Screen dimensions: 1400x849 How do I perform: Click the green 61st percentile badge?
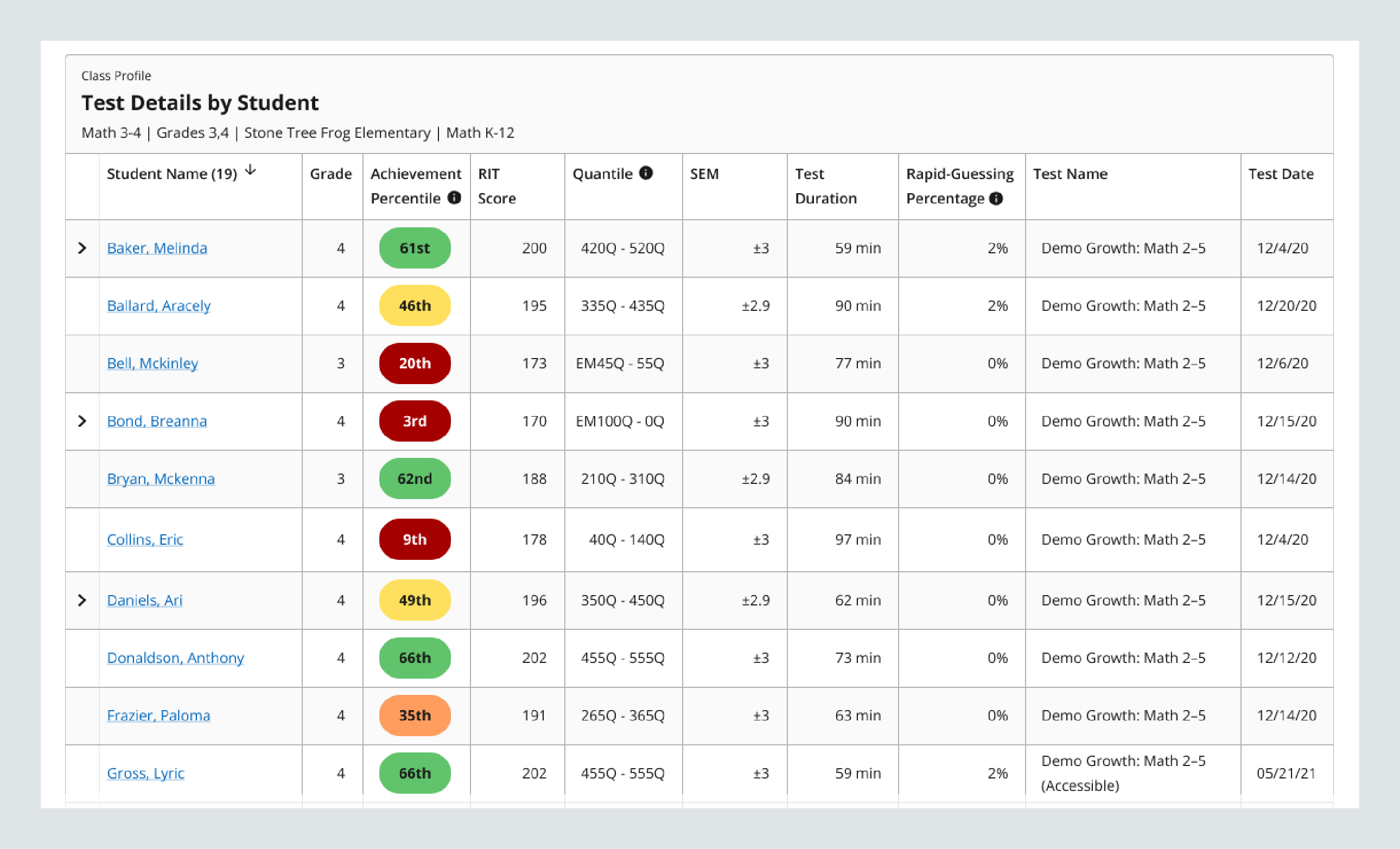pos(415,248)
